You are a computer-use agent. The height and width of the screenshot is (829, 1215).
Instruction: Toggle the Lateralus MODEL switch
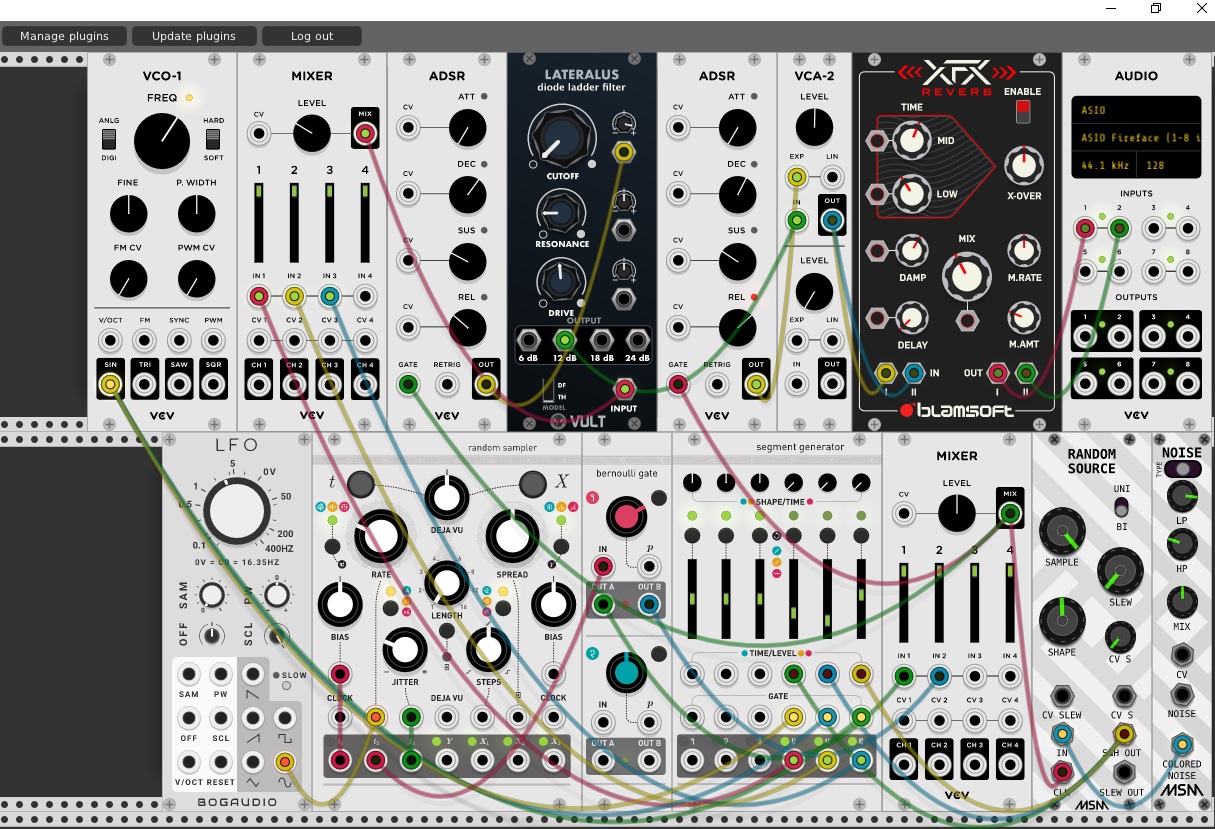coord(548,390)
